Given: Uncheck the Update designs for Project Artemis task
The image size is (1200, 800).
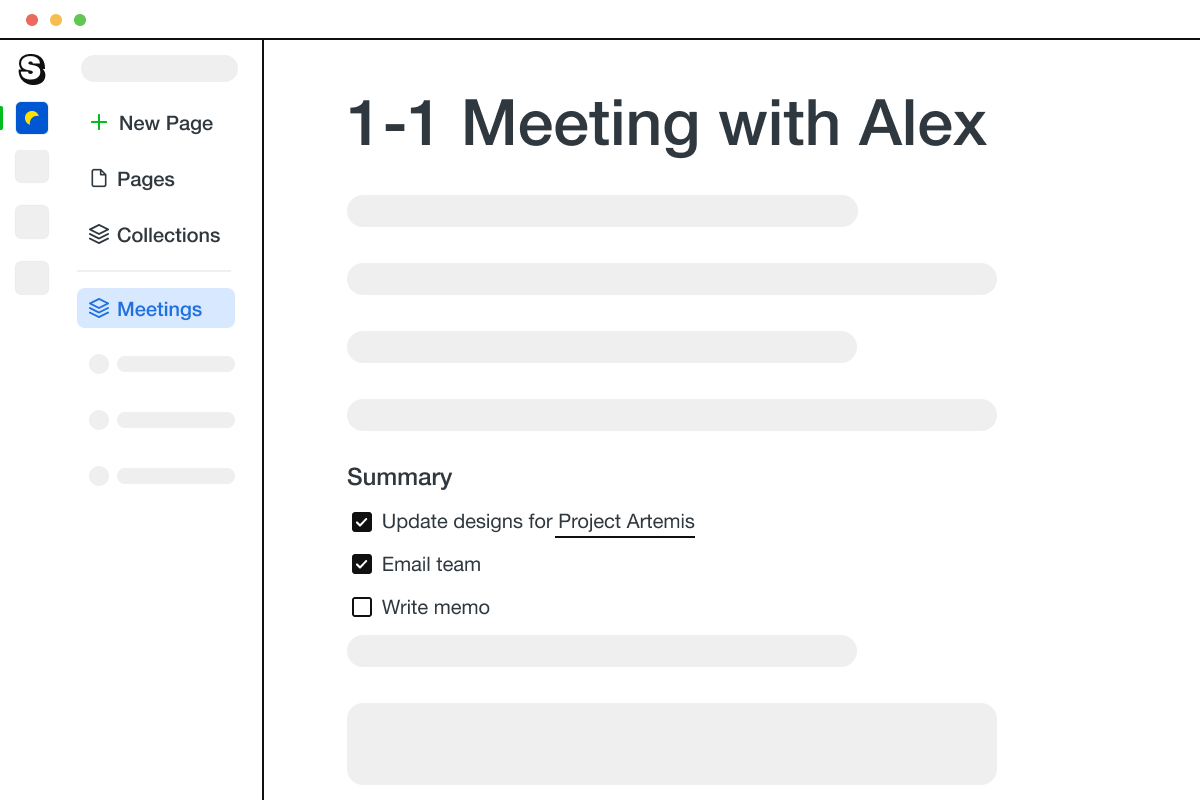Looking at the screenshot, I should pyautogui.click(x=361, y=522).
